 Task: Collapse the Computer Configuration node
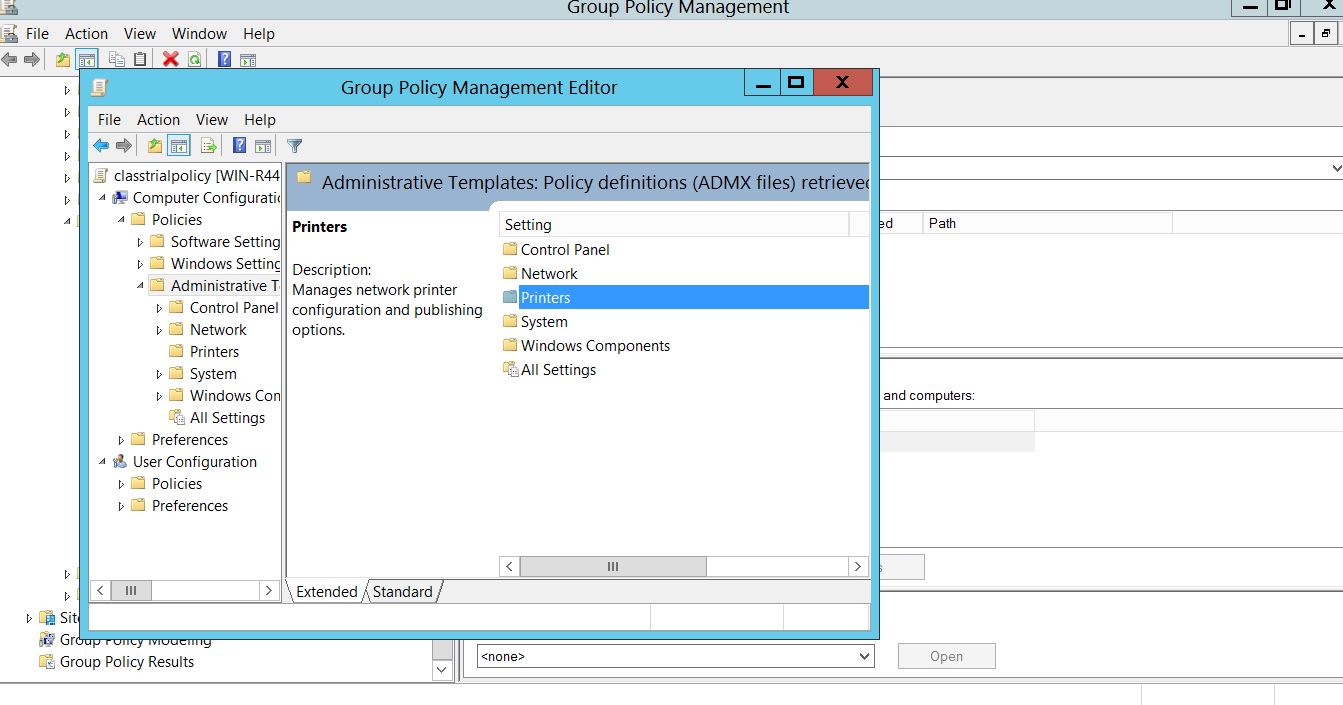pos(102,198)
